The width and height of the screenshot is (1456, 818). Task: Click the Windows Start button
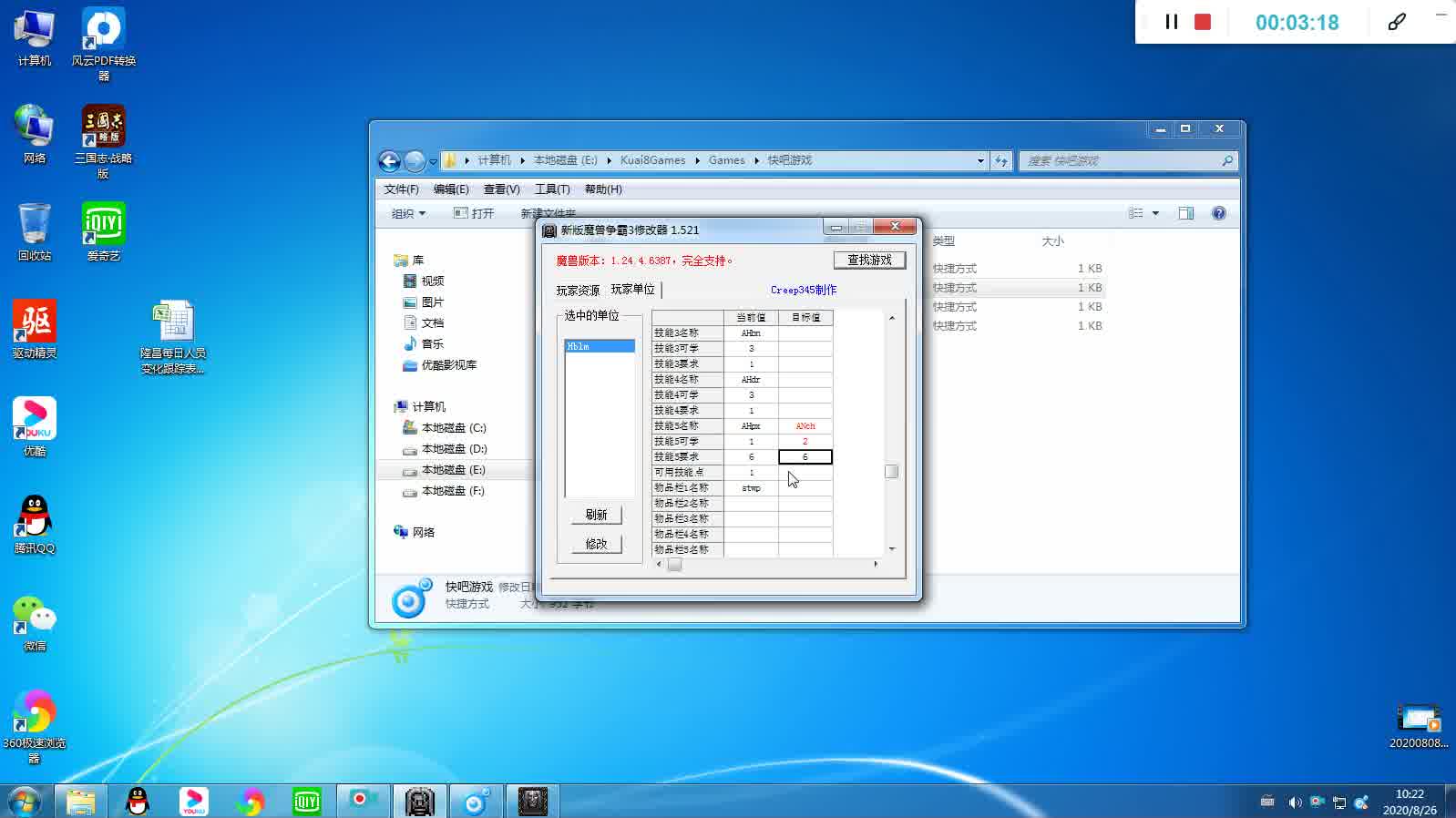(25, 802)
